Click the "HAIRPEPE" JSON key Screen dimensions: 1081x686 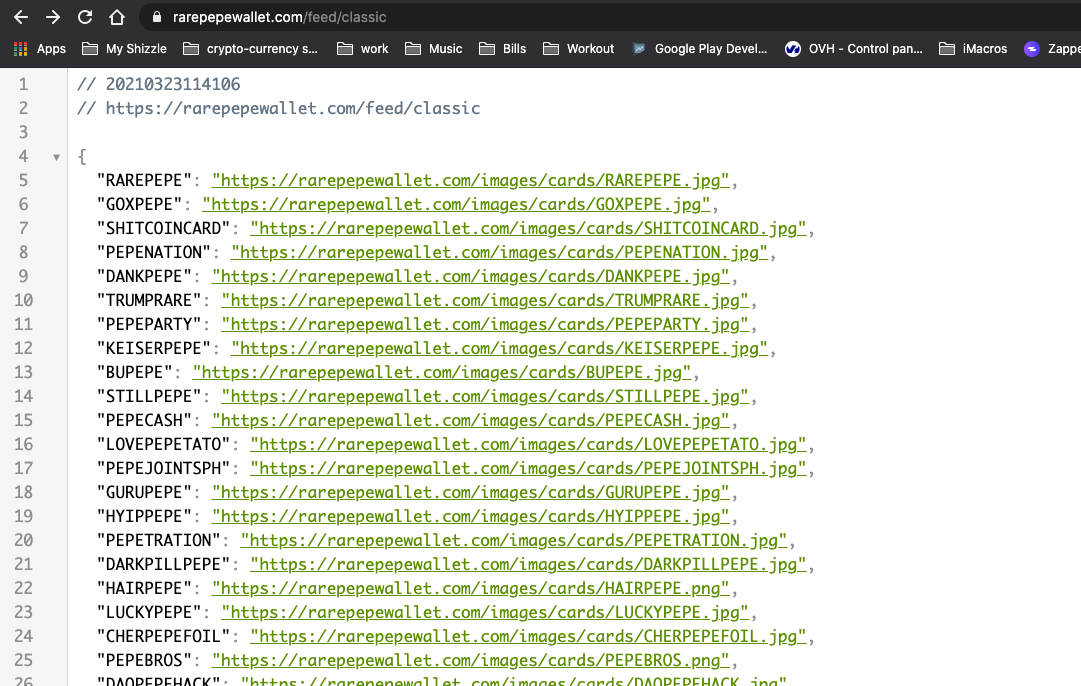[144, 589]
